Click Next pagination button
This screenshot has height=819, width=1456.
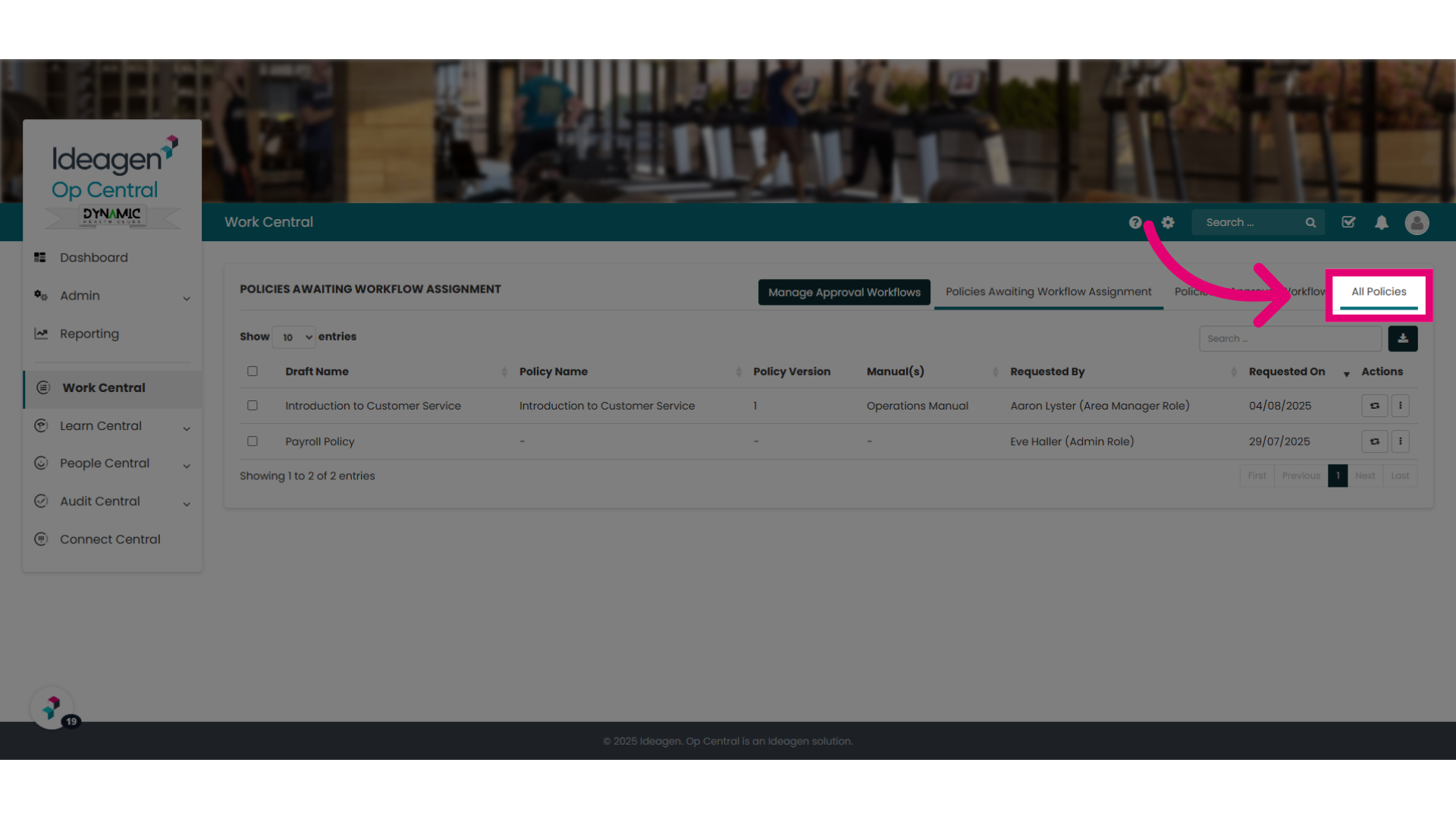click(x=1365, y=475)
